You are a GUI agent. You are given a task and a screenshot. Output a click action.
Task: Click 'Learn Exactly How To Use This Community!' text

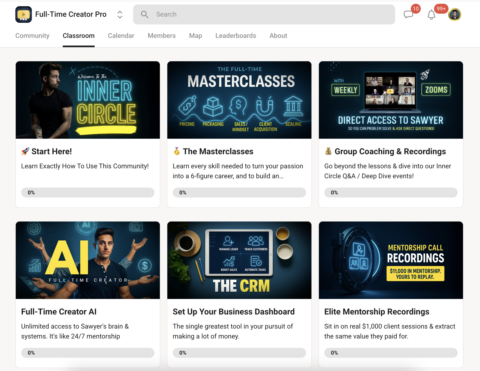point(85,166)
